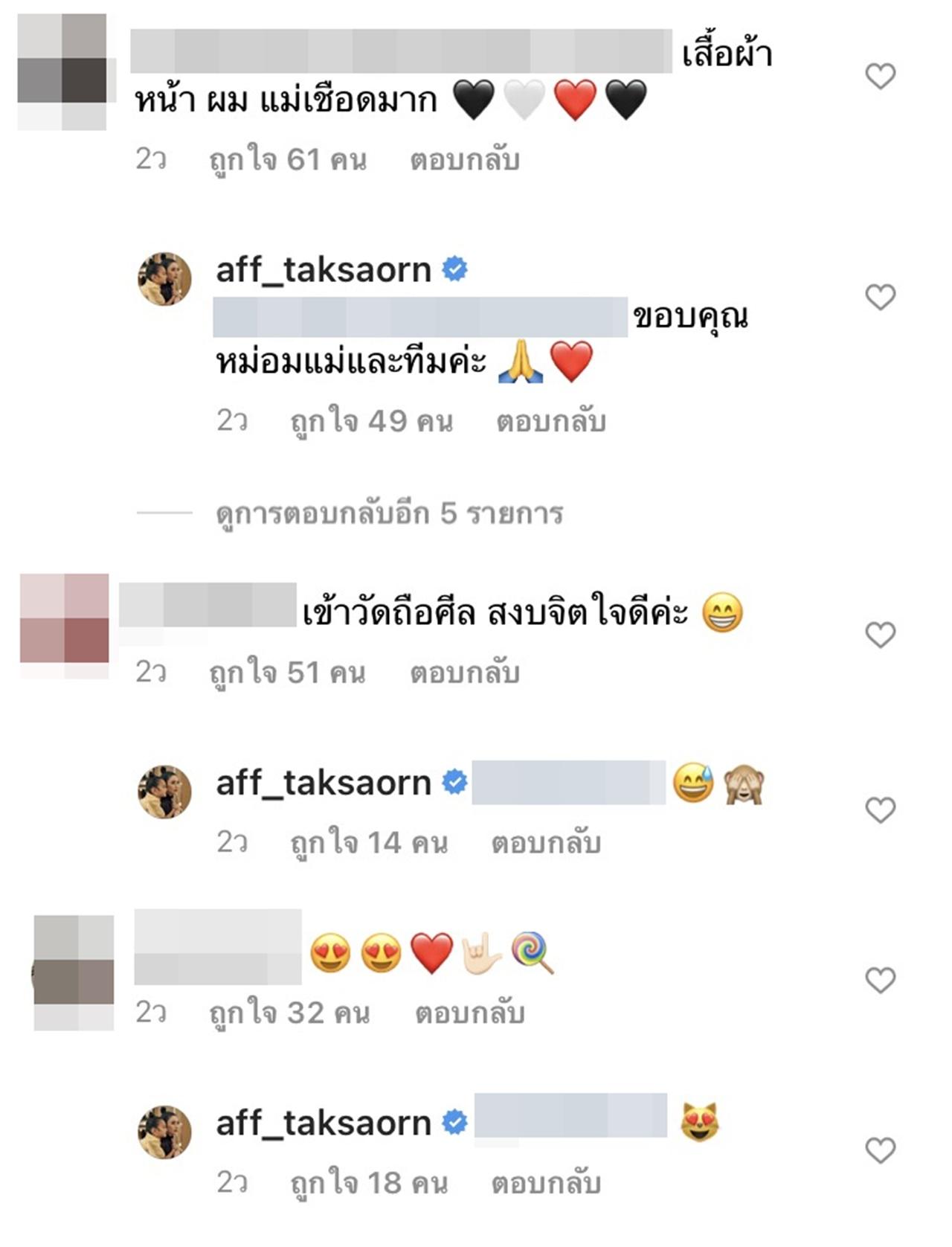
Task: Reply to aff_taksaorn's comment with 49 likes
Action: 551,421
